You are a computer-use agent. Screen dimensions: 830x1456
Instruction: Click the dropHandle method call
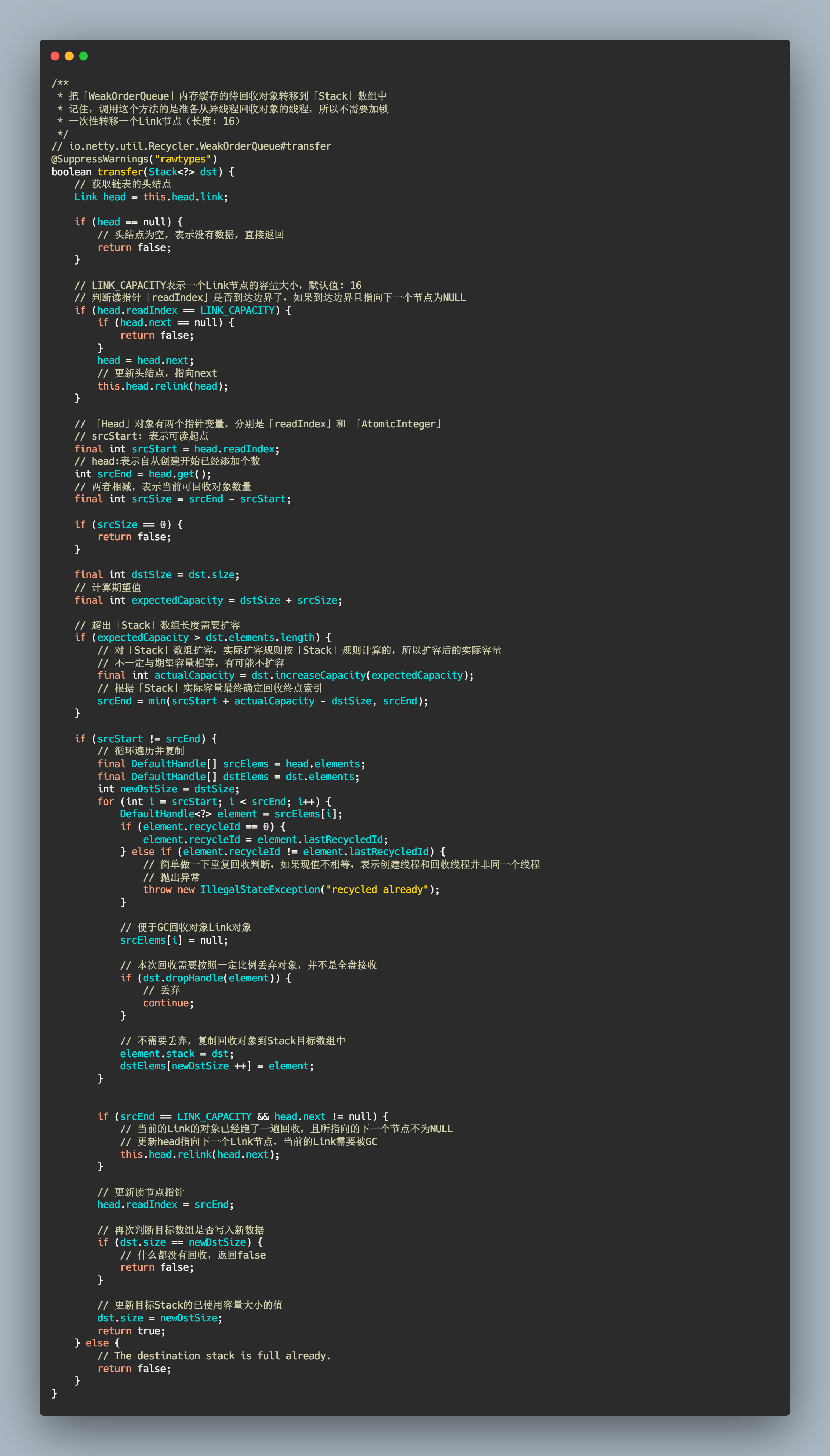coord(194,978)
